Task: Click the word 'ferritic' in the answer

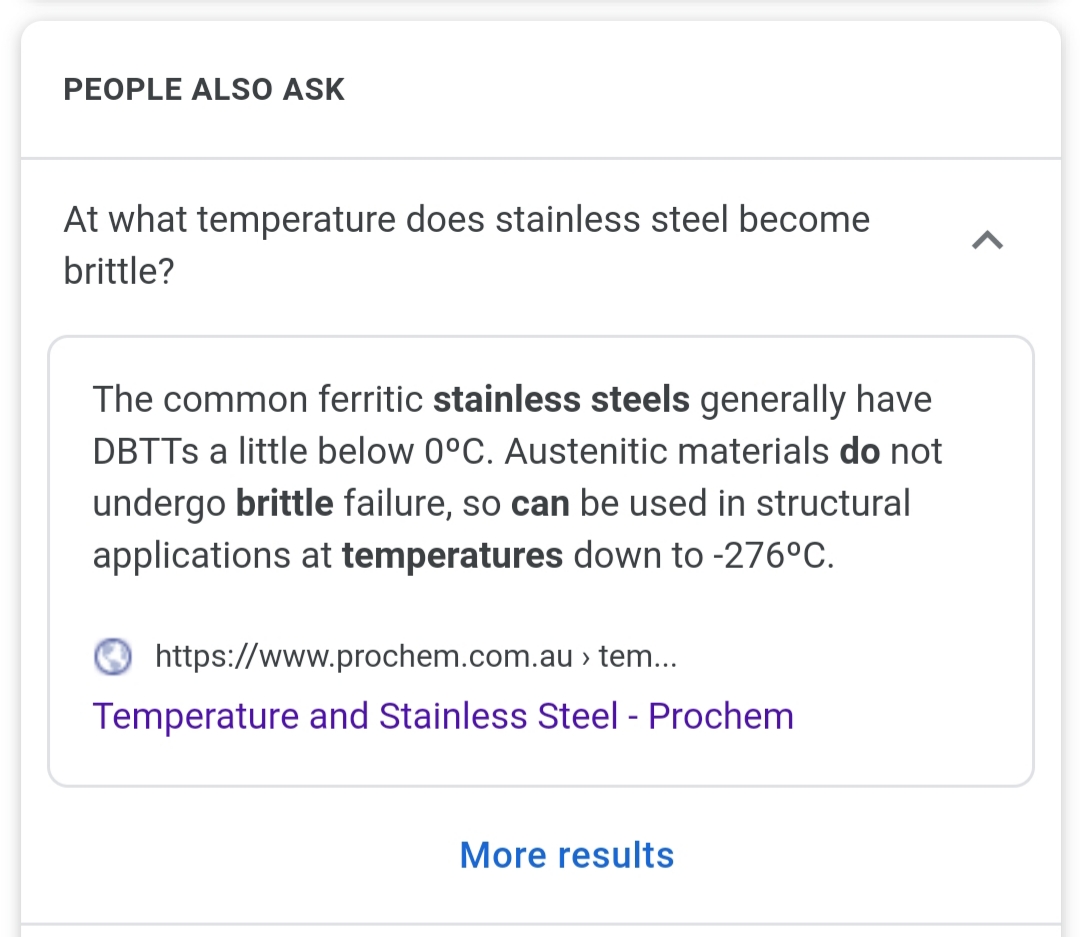Action: tap(370, 400)
